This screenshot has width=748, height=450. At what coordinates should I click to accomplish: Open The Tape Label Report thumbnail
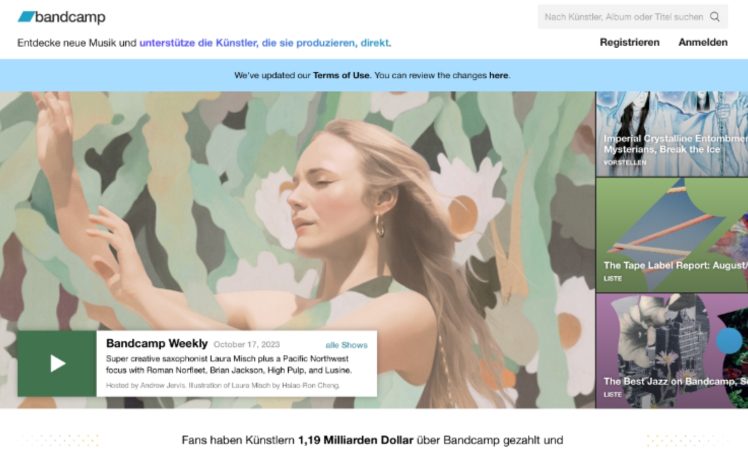pos(672,235)
